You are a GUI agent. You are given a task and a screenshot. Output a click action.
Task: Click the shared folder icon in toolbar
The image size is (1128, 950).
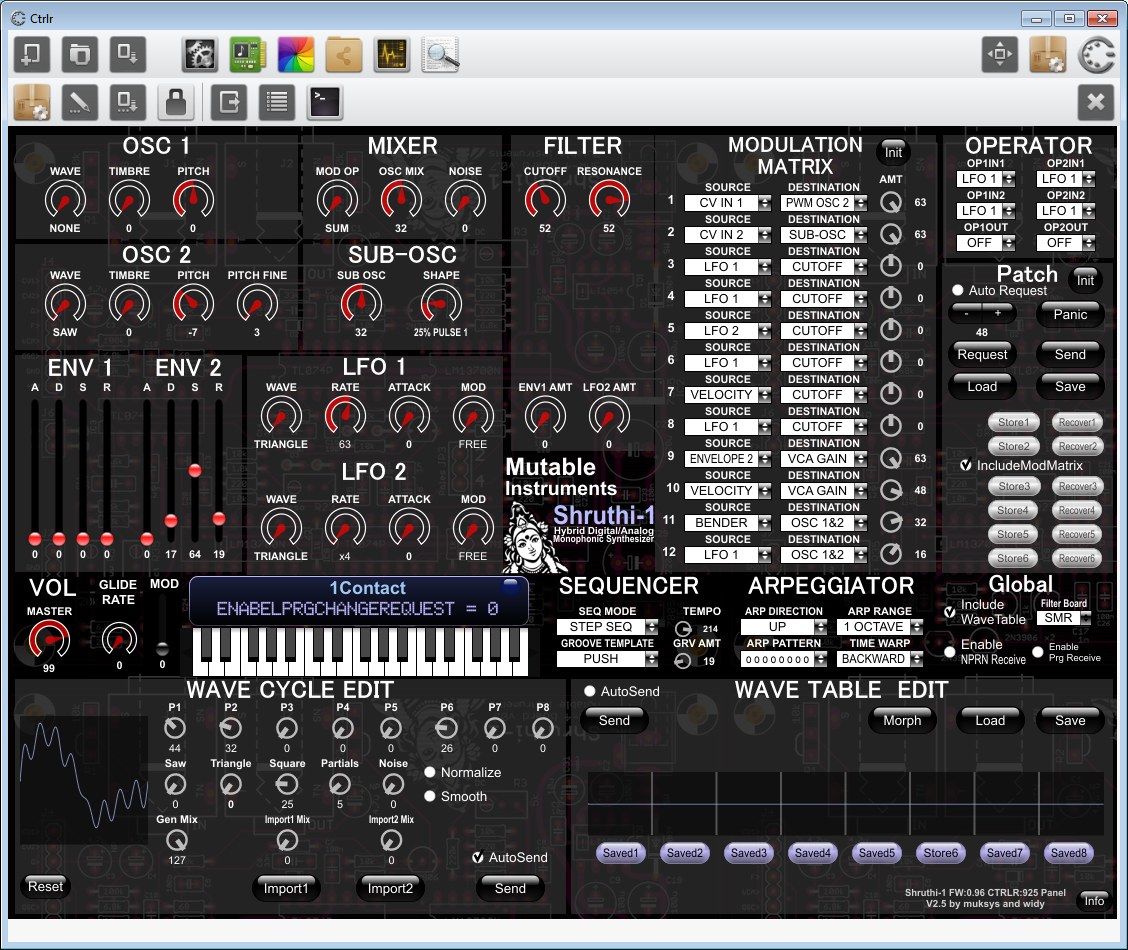[x=343, y=54]
